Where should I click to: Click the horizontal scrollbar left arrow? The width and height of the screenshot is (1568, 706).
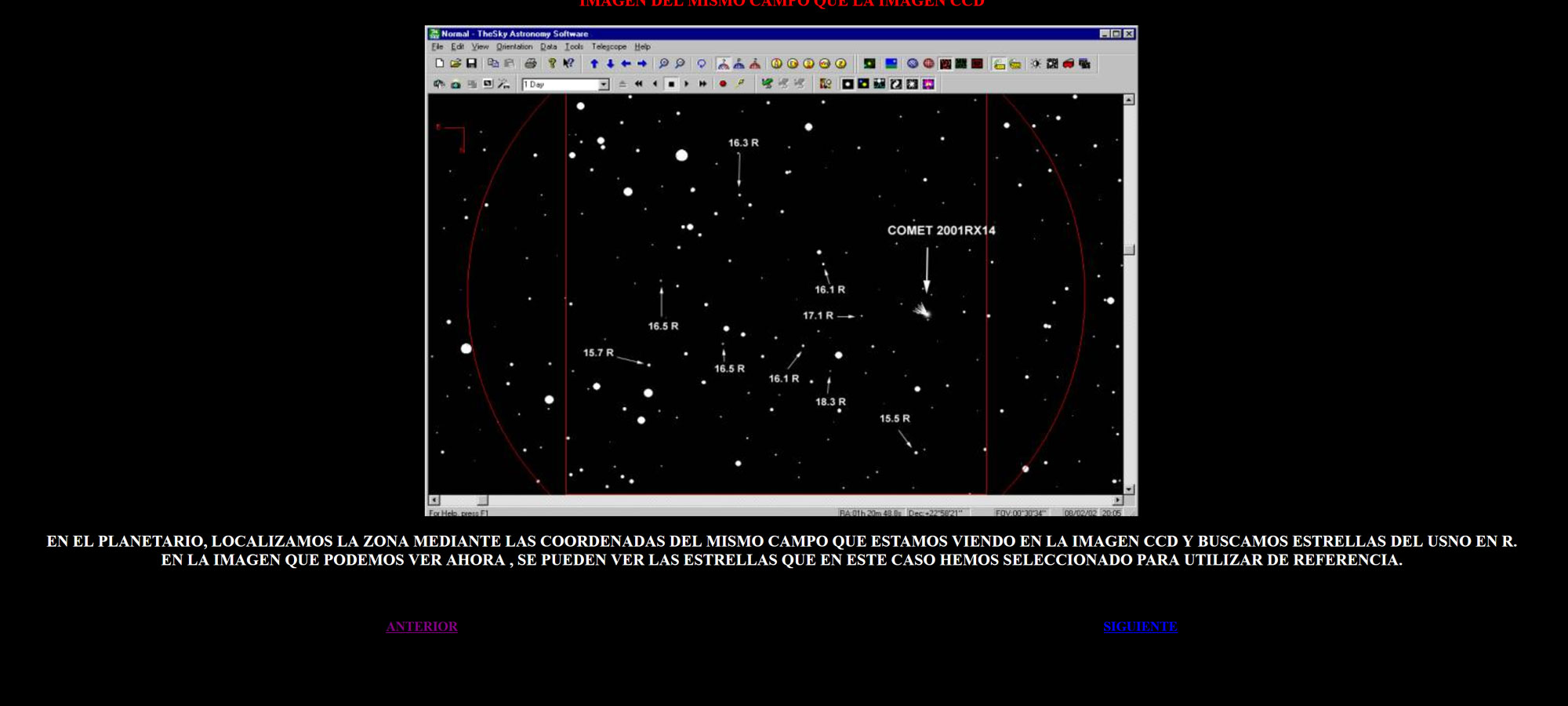[434, 500]
